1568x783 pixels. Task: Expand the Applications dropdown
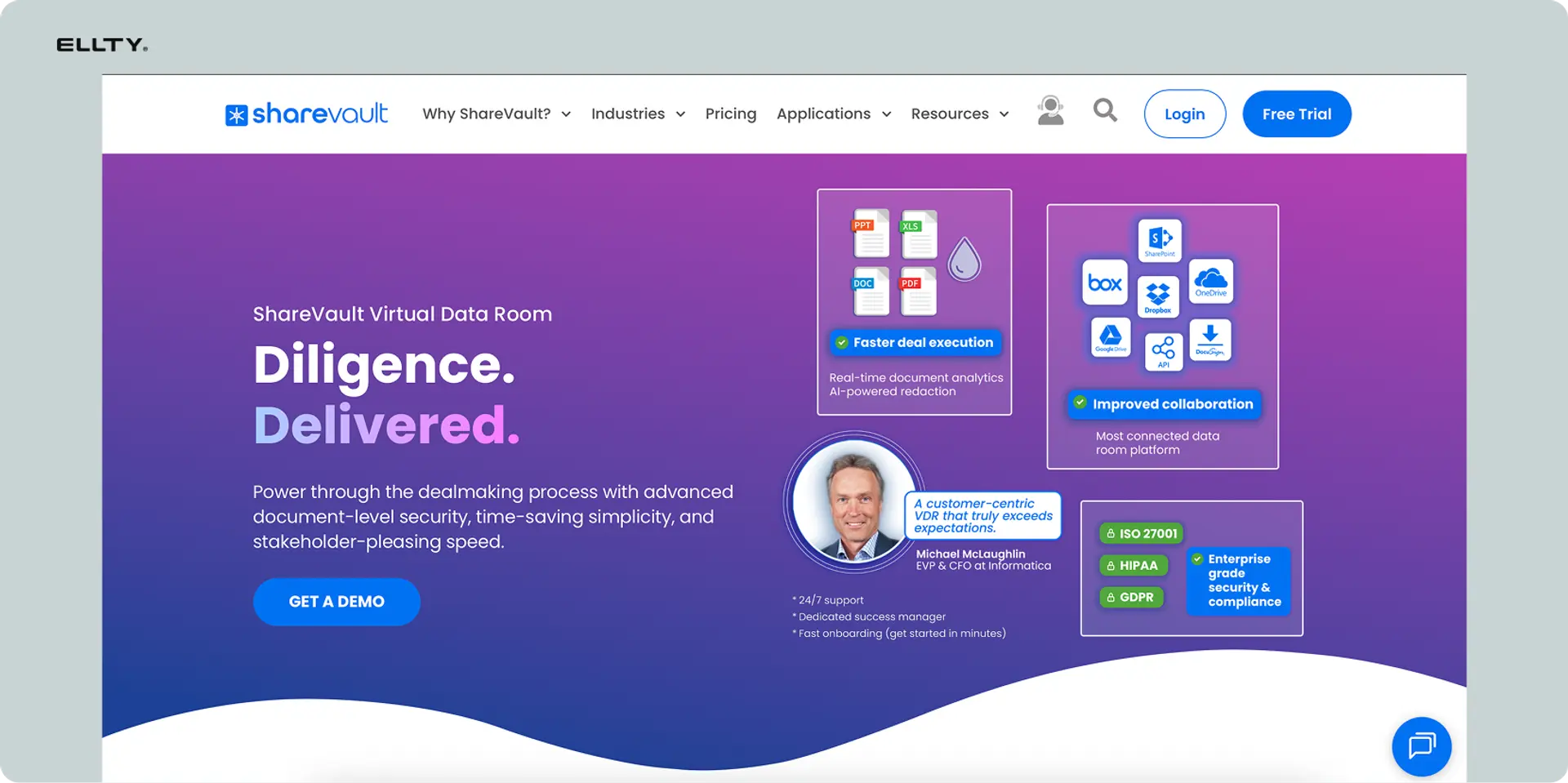(x=834, y=113)
